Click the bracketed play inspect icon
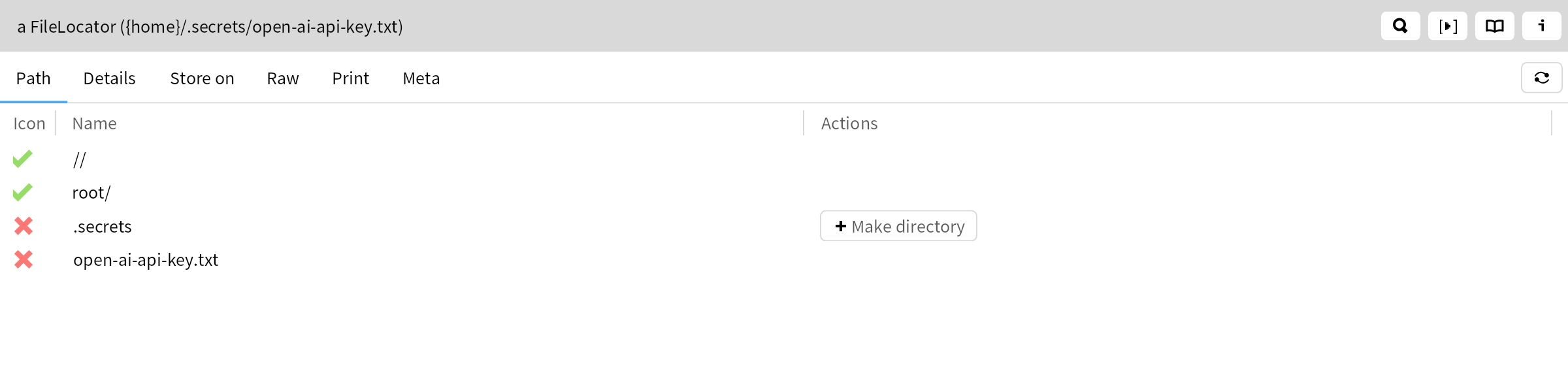 point(1447,26)
